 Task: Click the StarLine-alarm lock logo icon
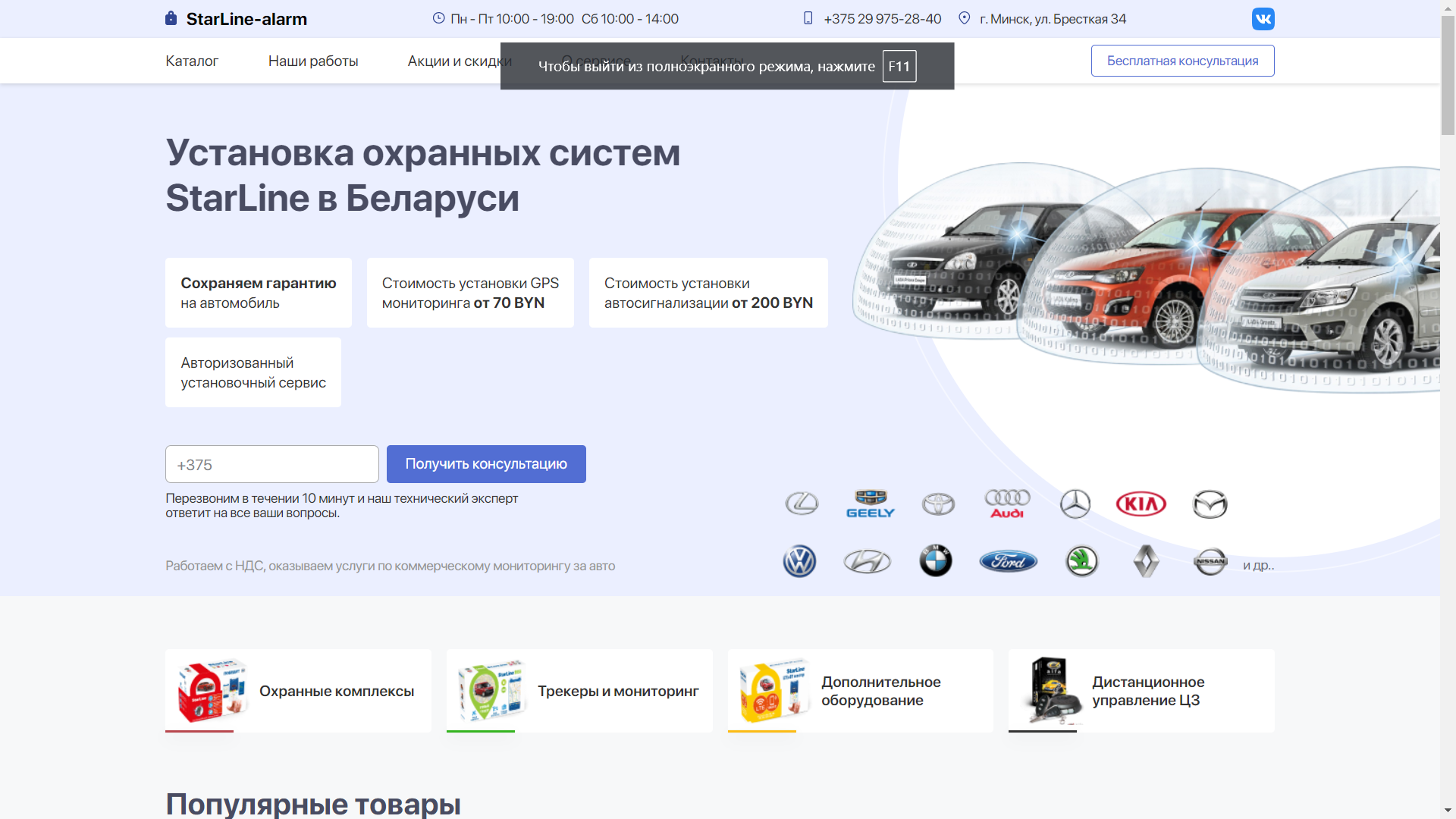[x=171, y=18]
